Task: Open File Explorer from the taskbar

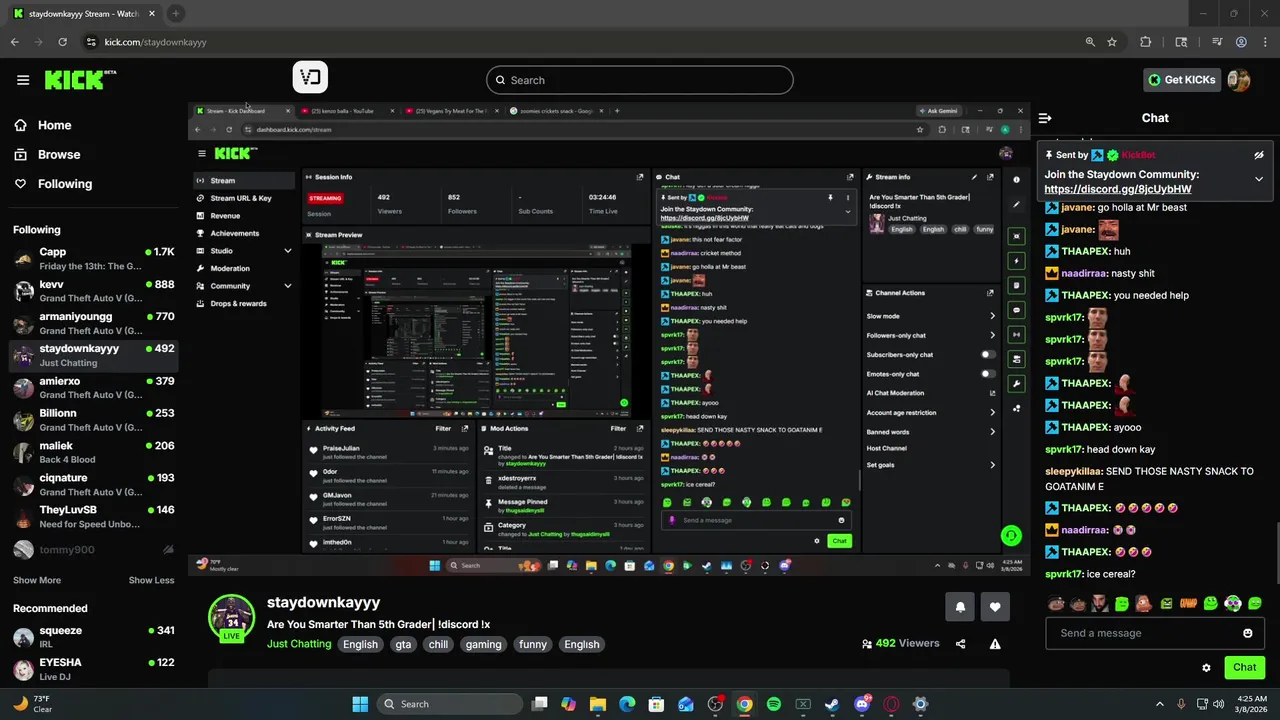Action: pos(598,704)
